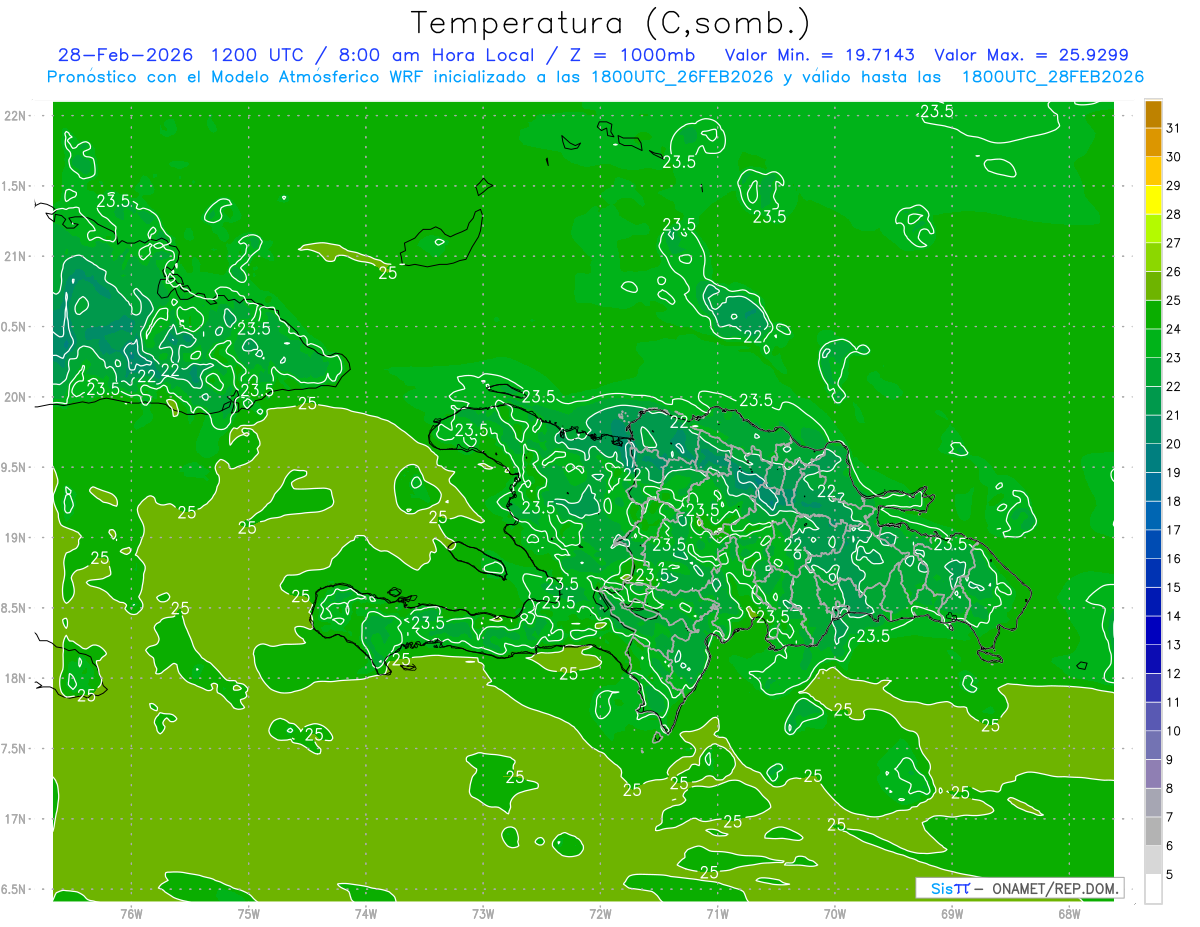Pick the teal colorbar segment between 19 and 20

pyautogui.click(x=1153, y=458)
